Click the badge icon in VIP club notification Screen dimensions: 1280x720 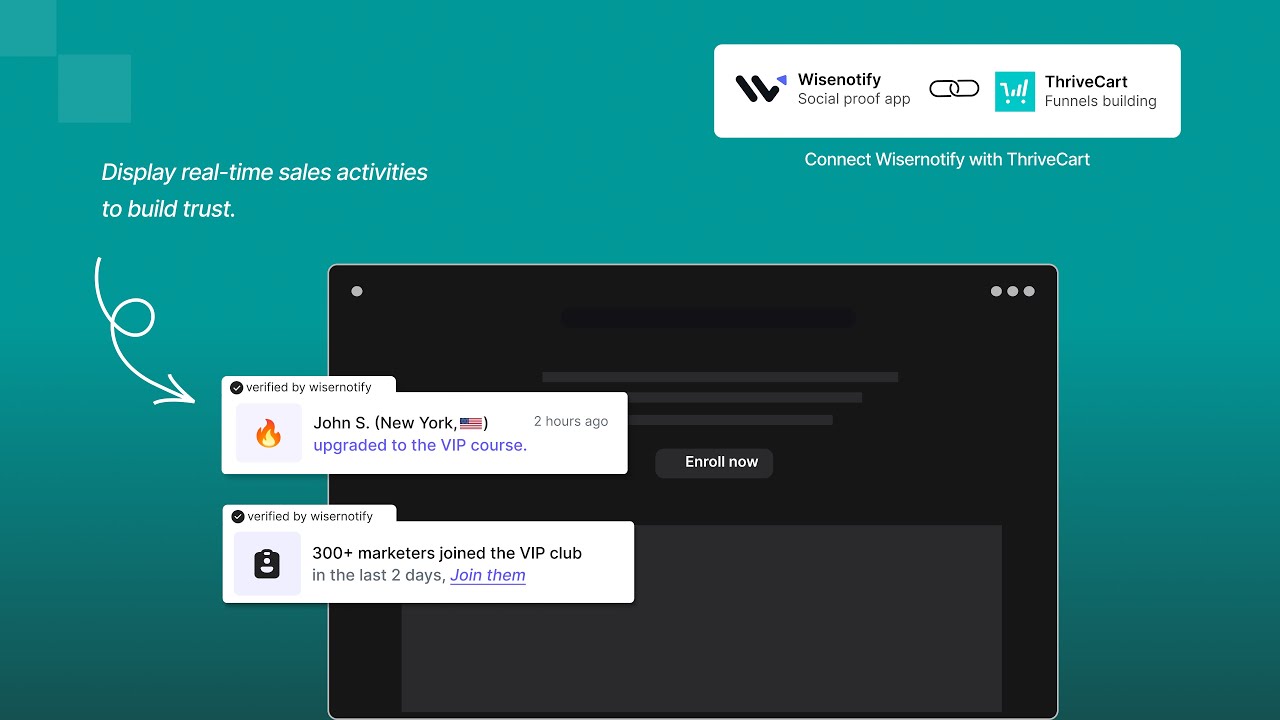point(267,564)
